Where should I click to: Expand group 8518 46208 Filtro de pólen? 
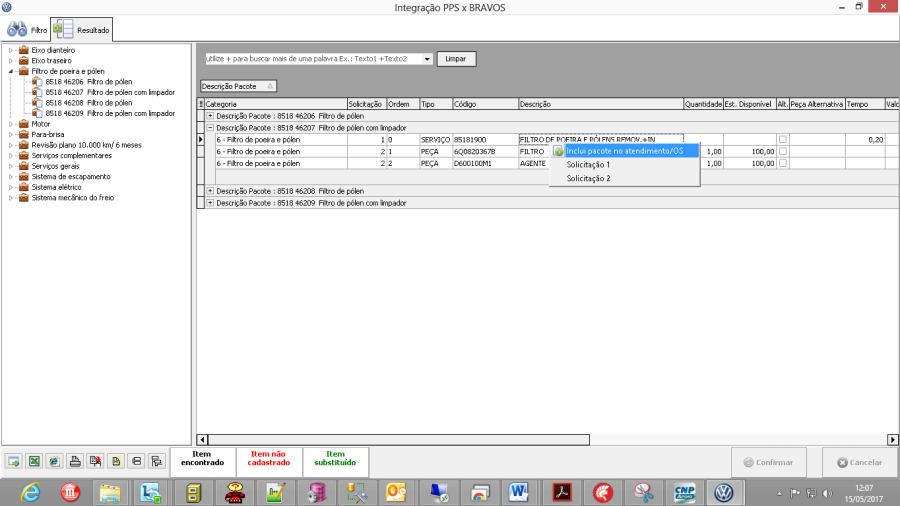pyautogui.click(x=210, y=191)
